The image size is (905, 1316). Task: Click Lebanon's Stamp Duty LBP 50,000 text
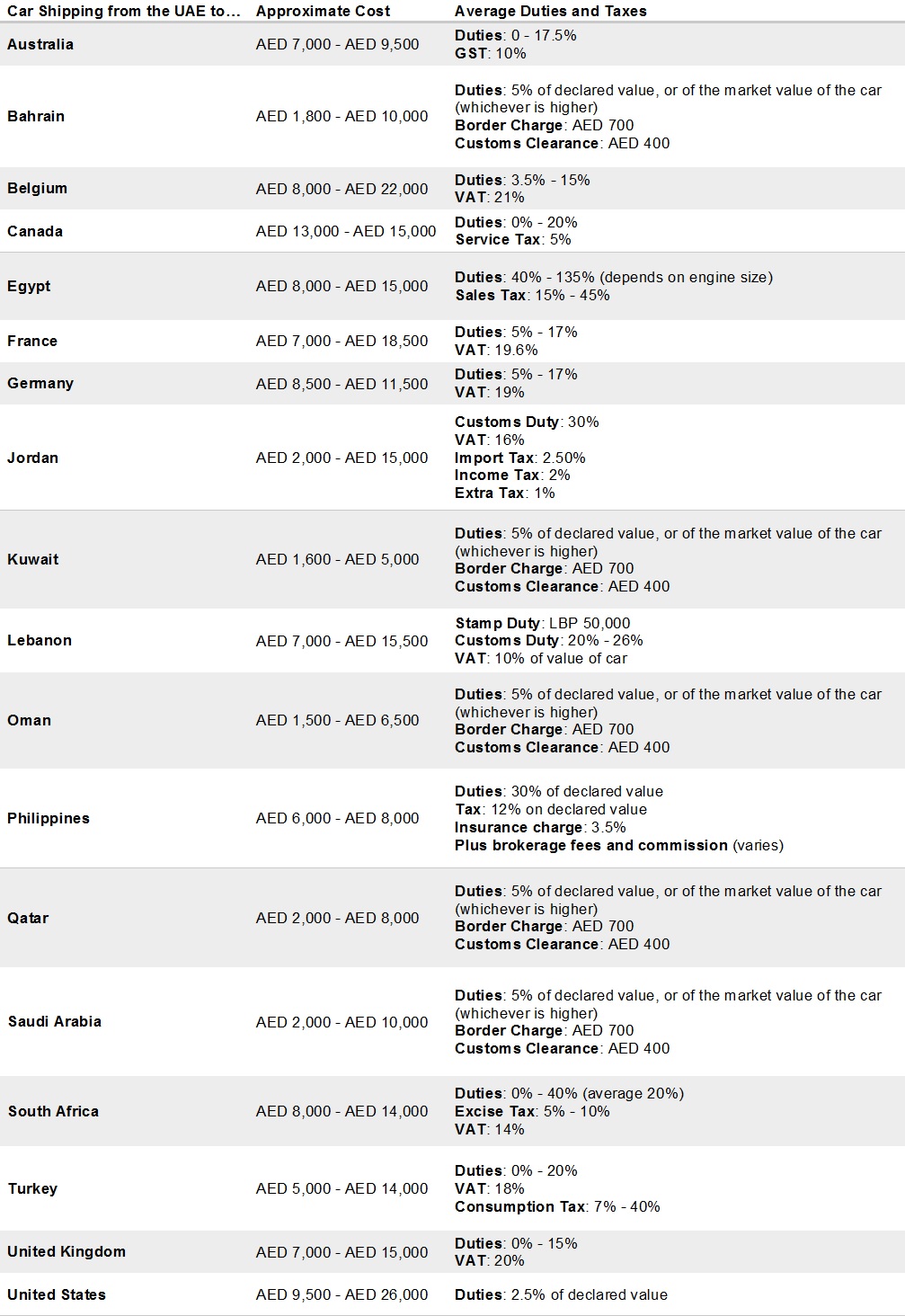(543, 623)
